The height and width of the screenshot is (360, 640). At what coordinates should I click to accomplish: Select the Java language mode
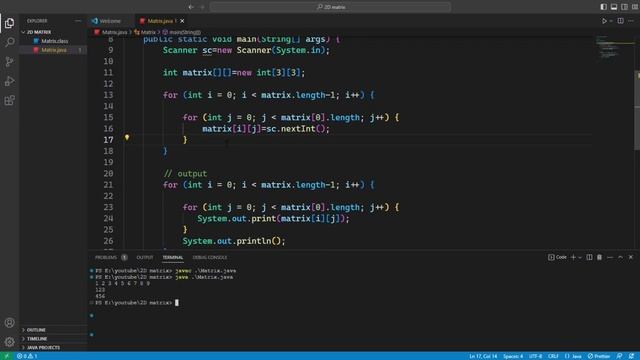(573, 356)
